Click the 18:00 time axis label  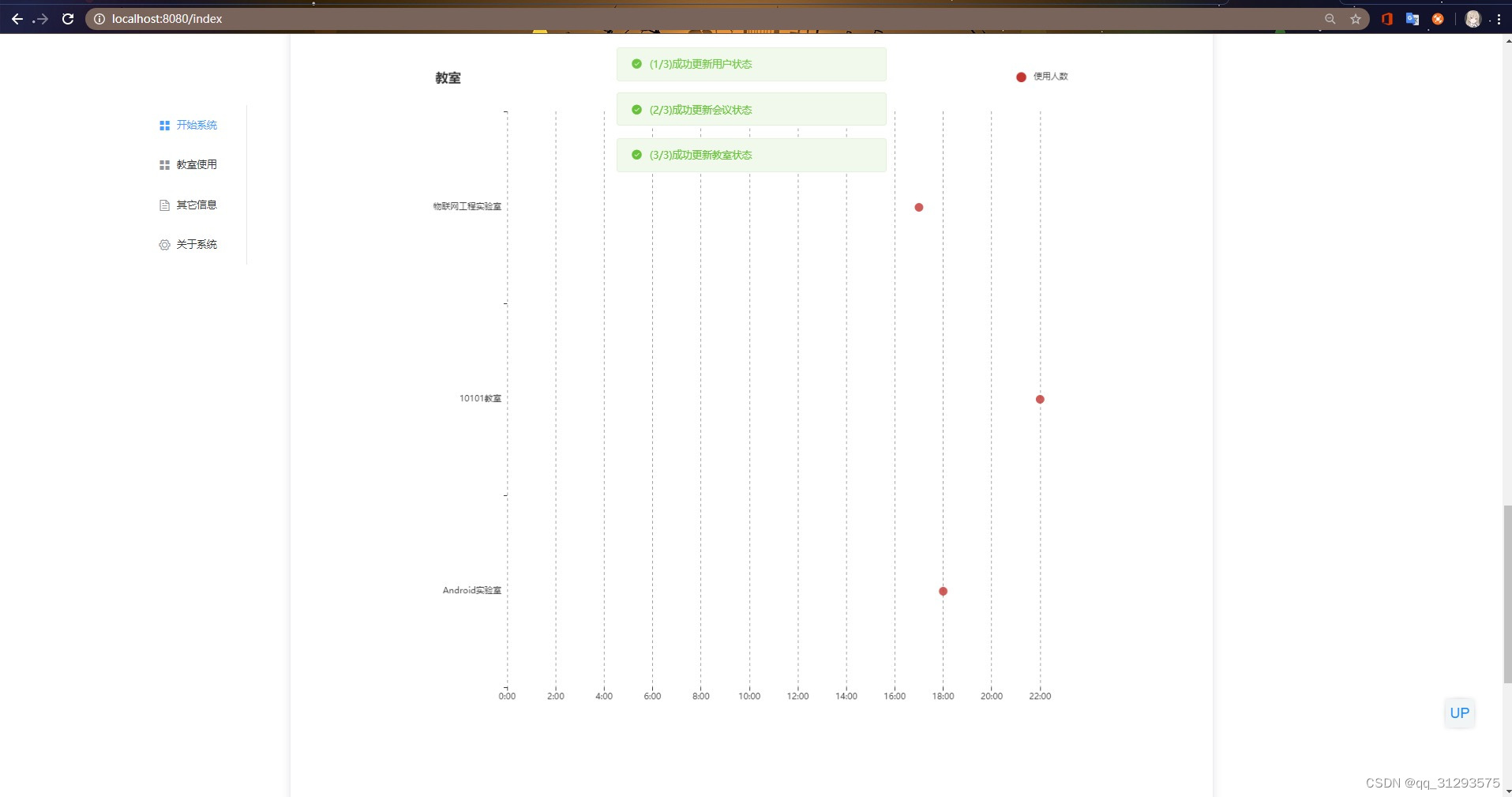pyautogui.click(x=943, y=696)
